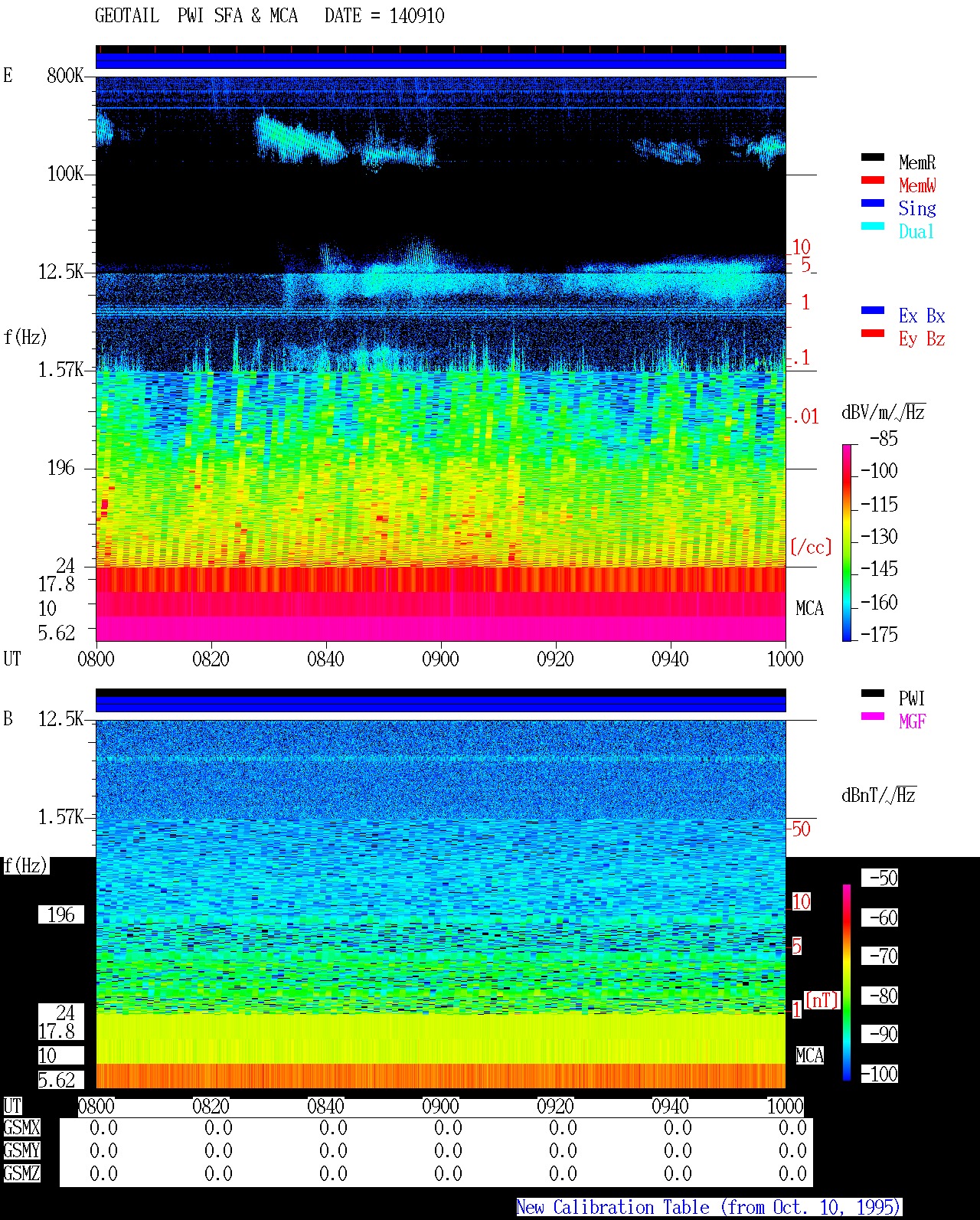The width and height of the screenshot is (980, 1220).
Task: Click the blue status bar above B spectrogram
Action: [440, 704]
